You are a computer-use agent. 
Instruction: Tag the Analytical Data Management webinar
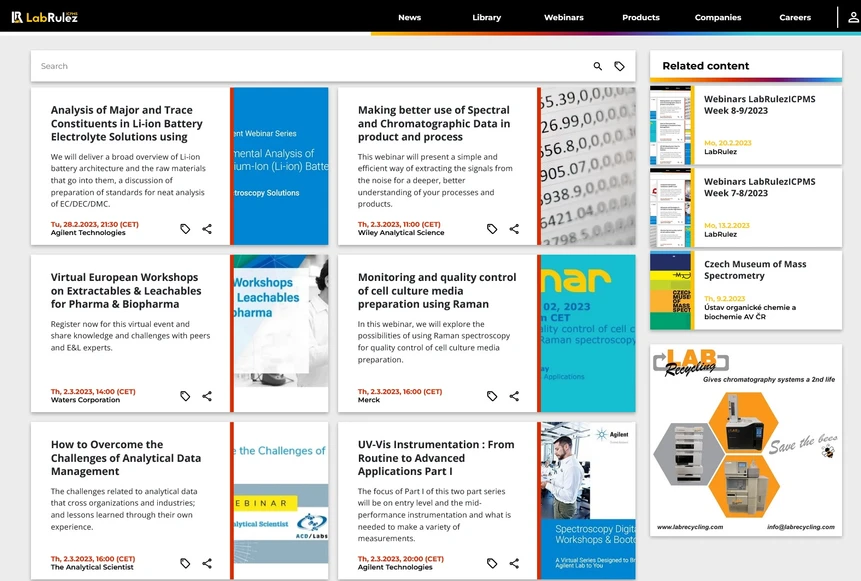pyautogui.click(x=185, y=563)
